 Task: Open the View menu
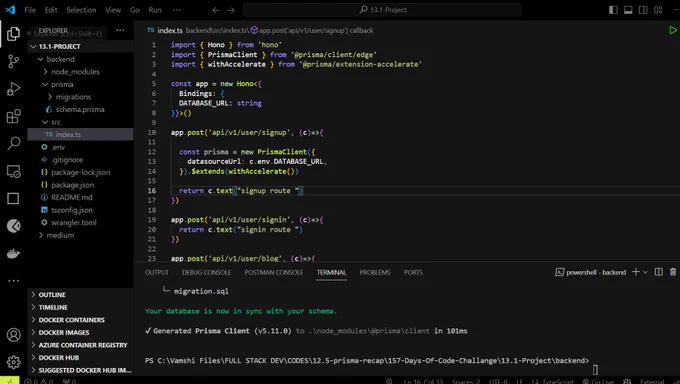click(113, 10)
